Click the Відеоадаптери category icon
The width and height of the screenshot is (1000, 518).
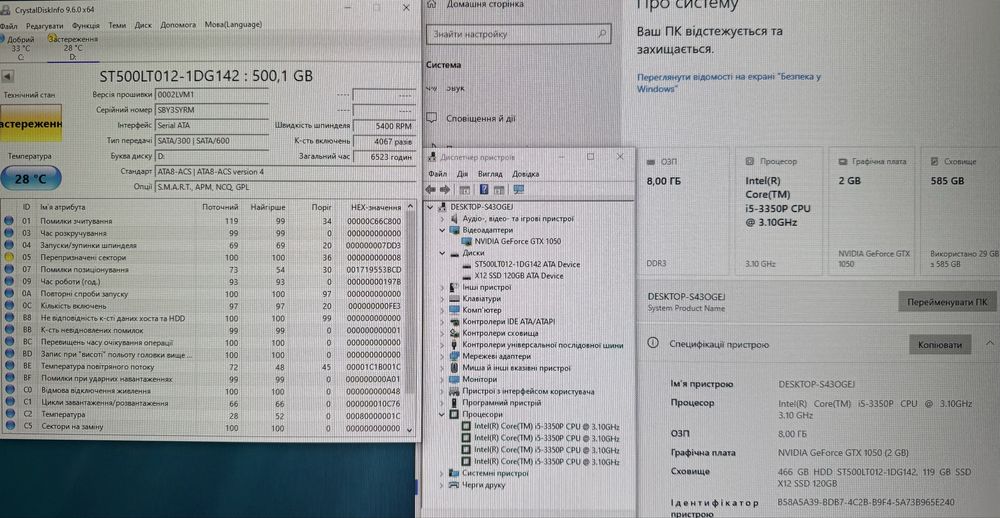coord(454,230)
